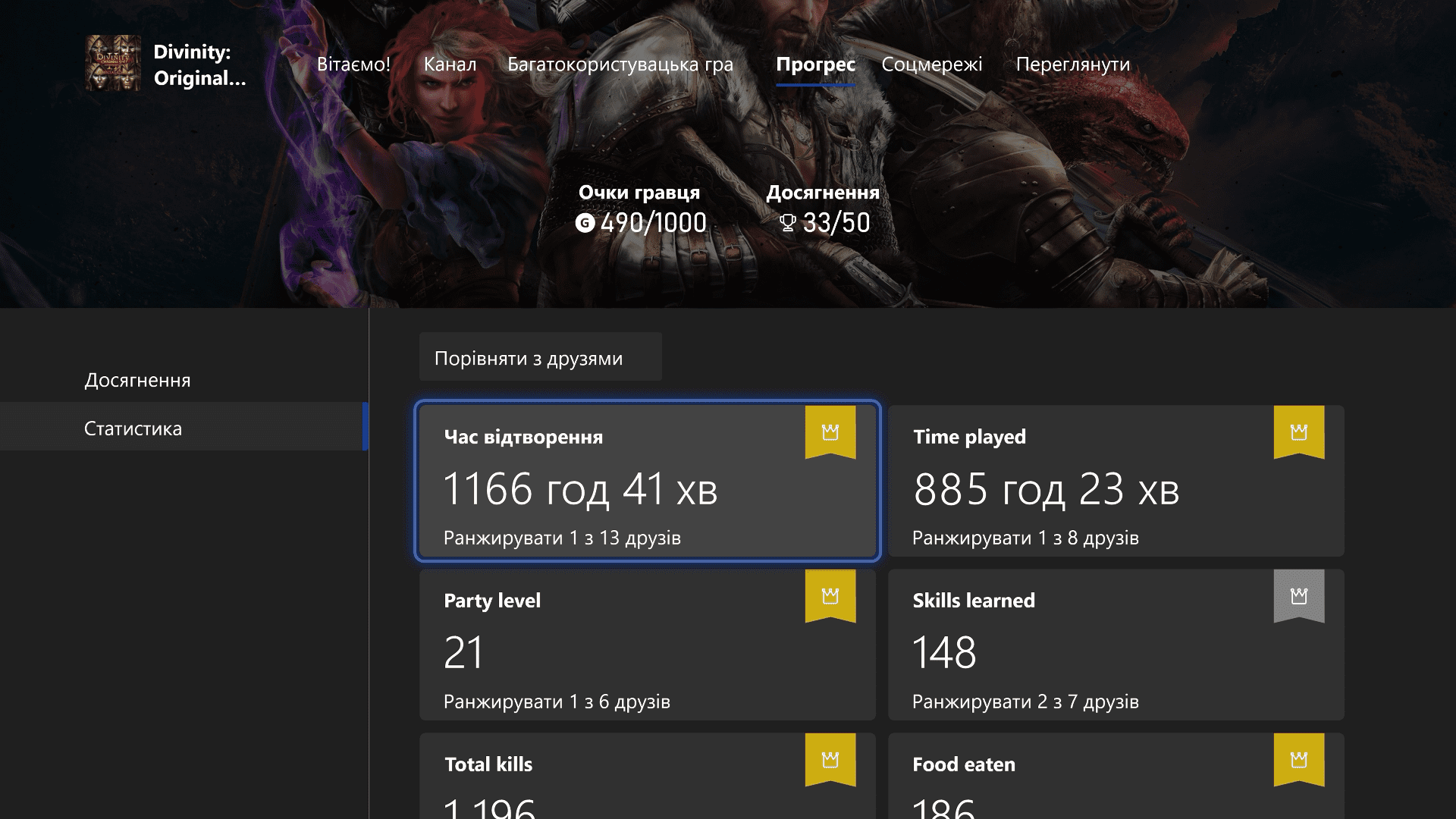Open the Переглянути tab

point(1073,64)
